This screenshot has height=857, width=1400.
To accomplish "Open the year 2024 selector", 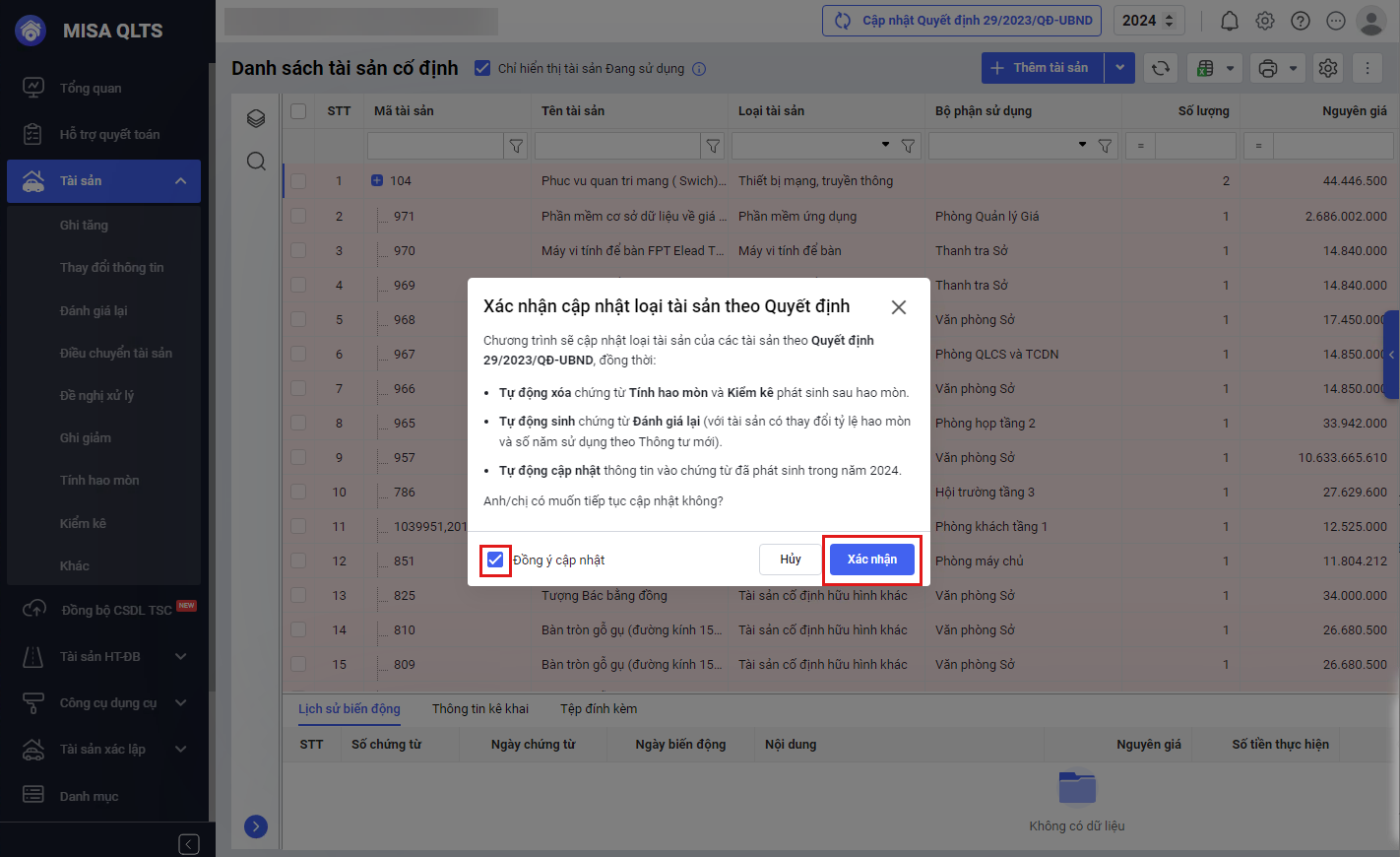I will (x=1149, y=21).
